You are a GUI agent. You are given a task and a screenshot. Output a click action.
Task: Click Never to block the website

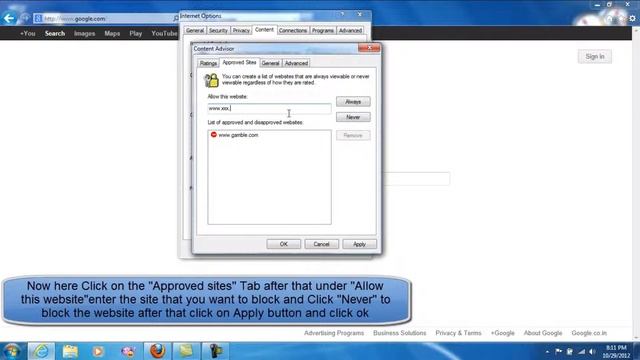(x=353, y=117)
